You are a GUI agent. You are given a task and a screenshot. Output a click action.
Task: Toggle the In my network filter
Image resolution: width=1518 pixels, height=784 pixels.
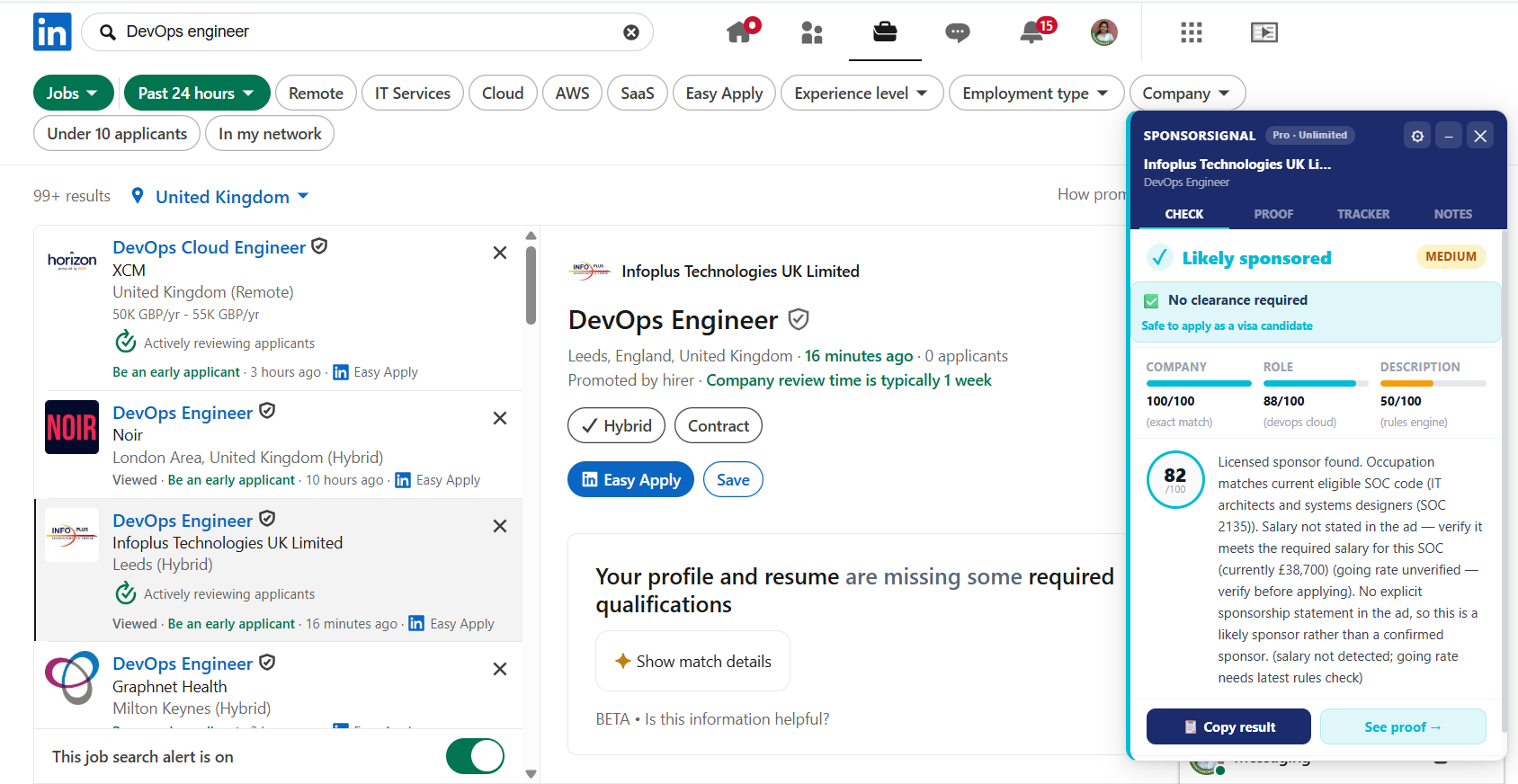(x=270, y=133)
